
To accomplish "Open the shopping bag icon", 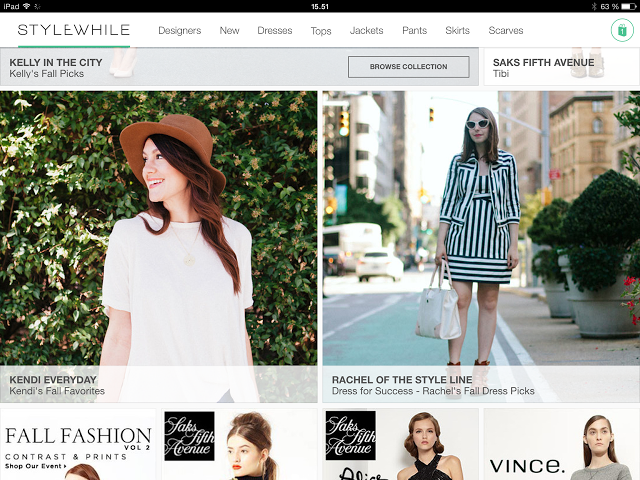I will pyautogui.click(x=620, y=30).
